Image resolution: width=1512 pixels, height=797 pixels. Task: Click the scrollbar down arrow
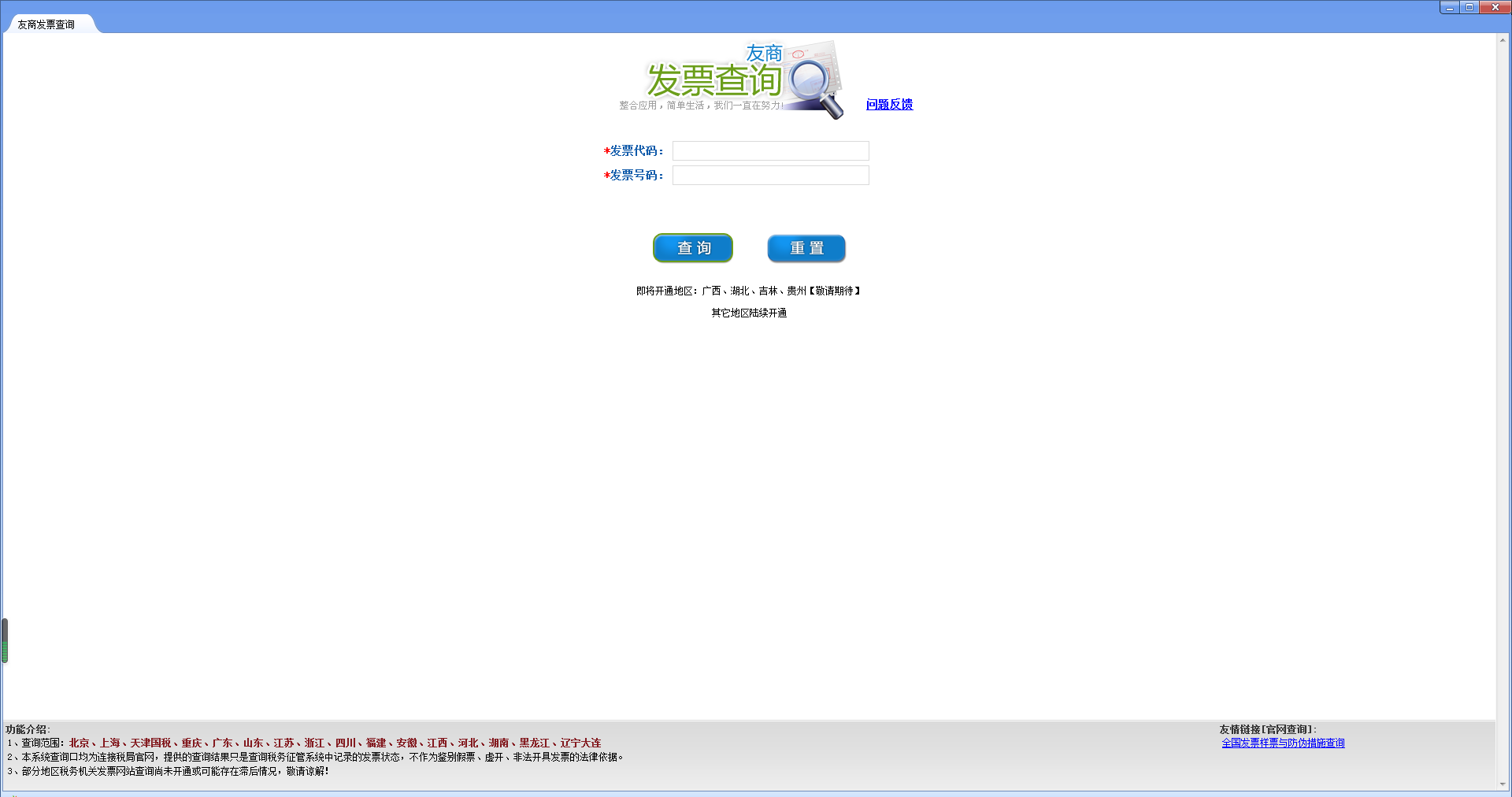click(x=1503, y=784)
